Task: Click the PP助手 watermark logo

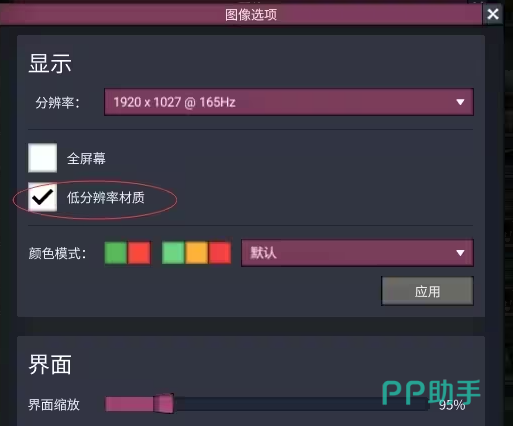Action: [x=431, y=393]
